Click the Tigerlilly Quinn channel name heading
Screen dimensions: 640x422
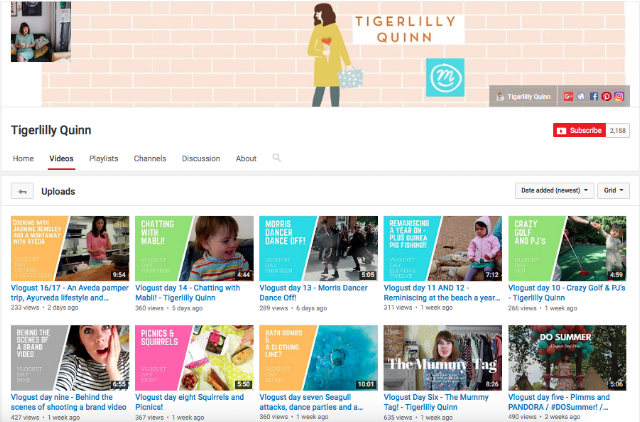tap(51, 130)
